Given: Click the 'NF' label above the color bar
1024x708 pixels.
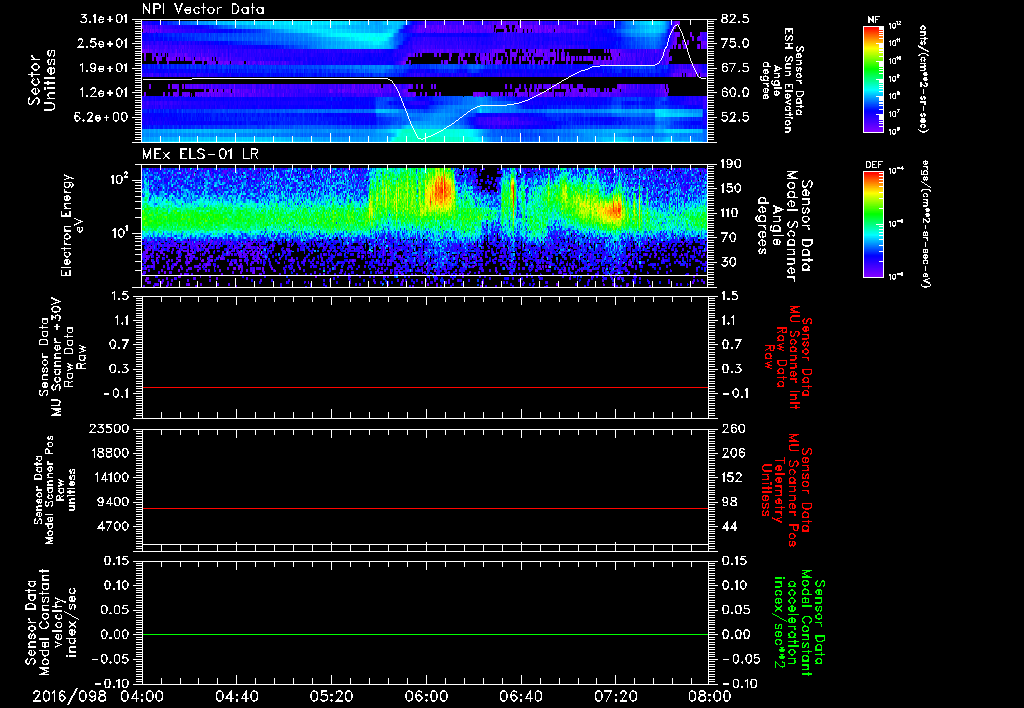Looking at the screenshot, I should (873, 20).
